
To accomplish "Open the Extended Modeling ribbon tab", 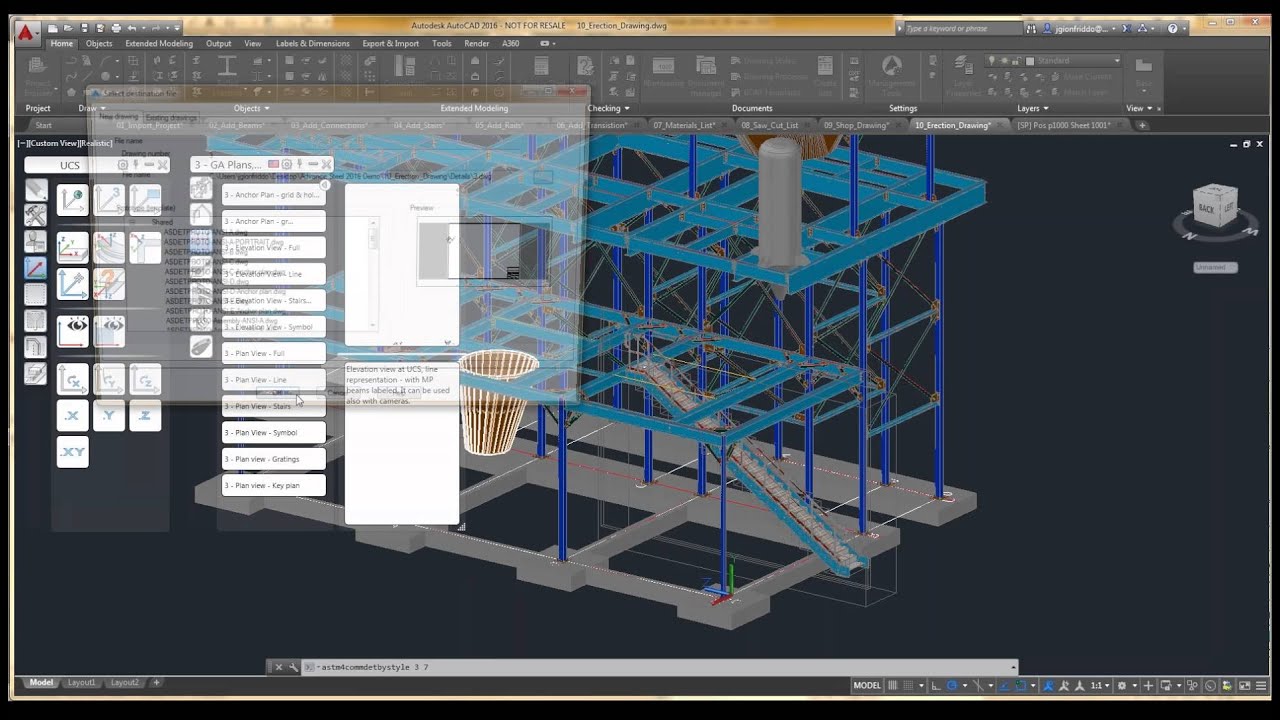I will click(x=159, y=43).
